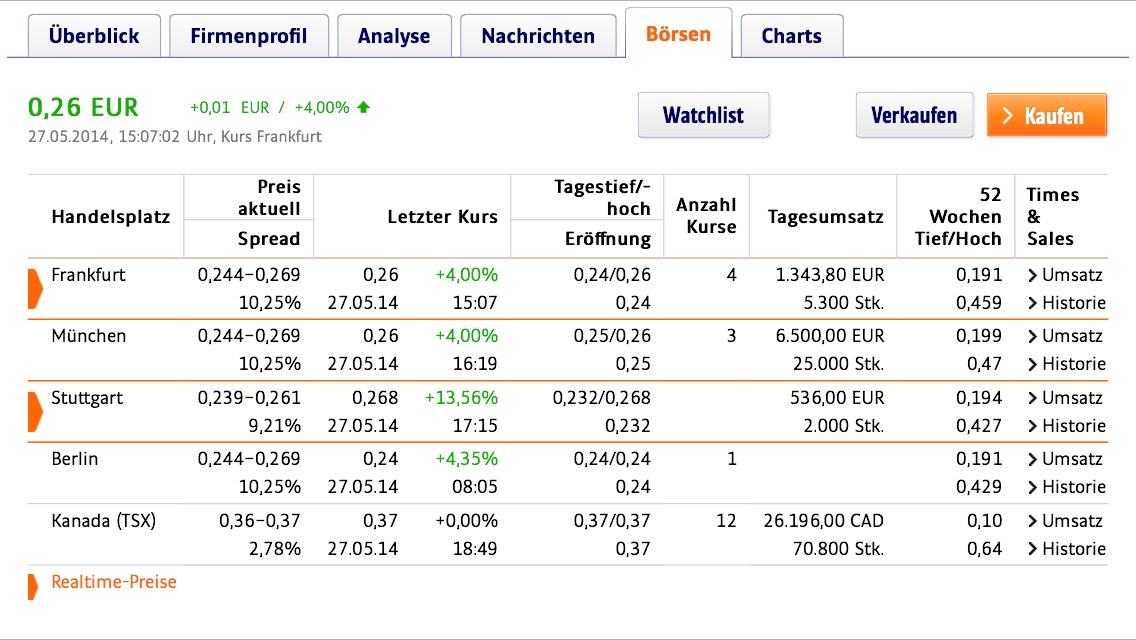Open Umsatz for the Stuttgart row
1136x640 pixels.
1066,398
